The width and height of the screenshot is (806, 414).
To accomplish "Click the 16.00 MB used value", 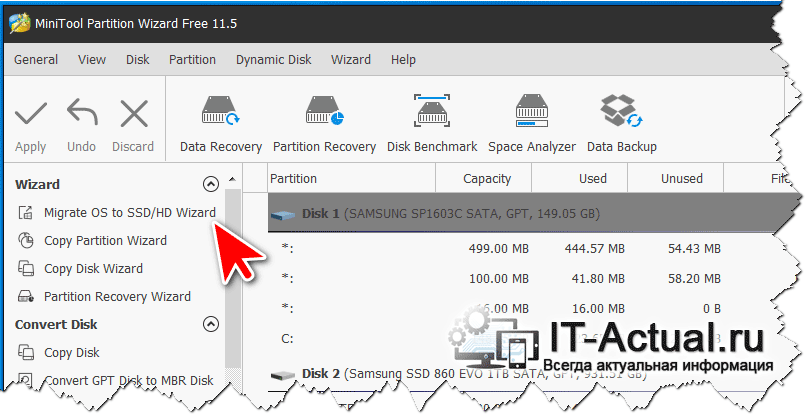I will 598,309.
